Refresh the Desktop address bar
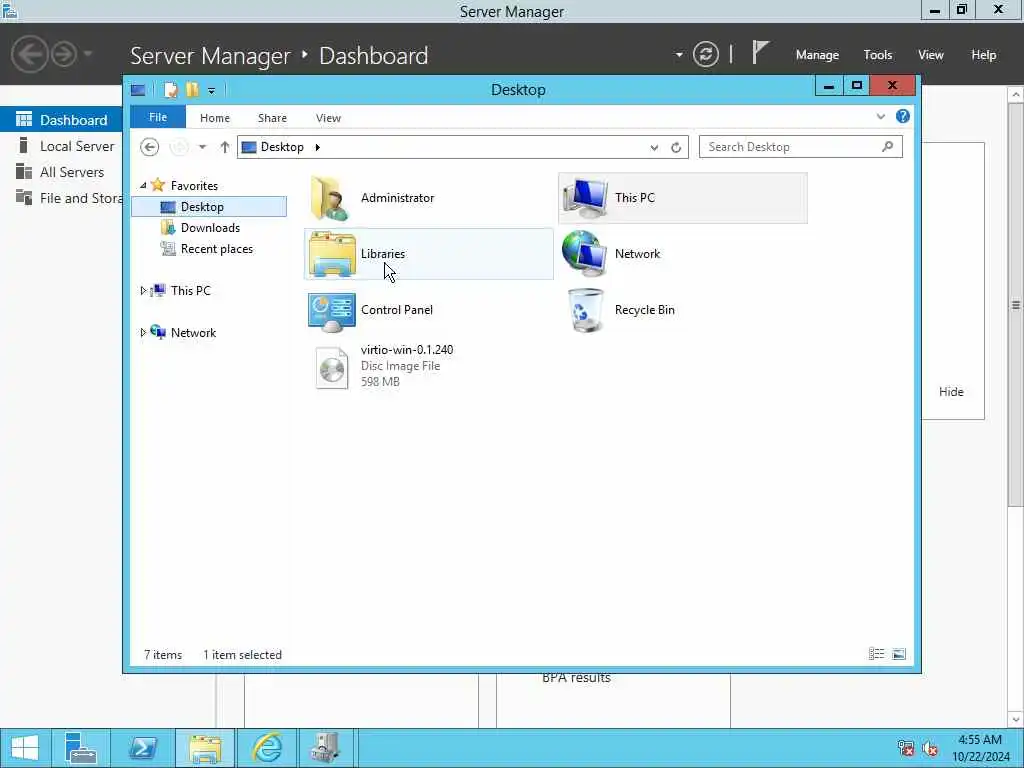Image resolution: width=1024 pixels, height=768 pixels. pos(676,148)
